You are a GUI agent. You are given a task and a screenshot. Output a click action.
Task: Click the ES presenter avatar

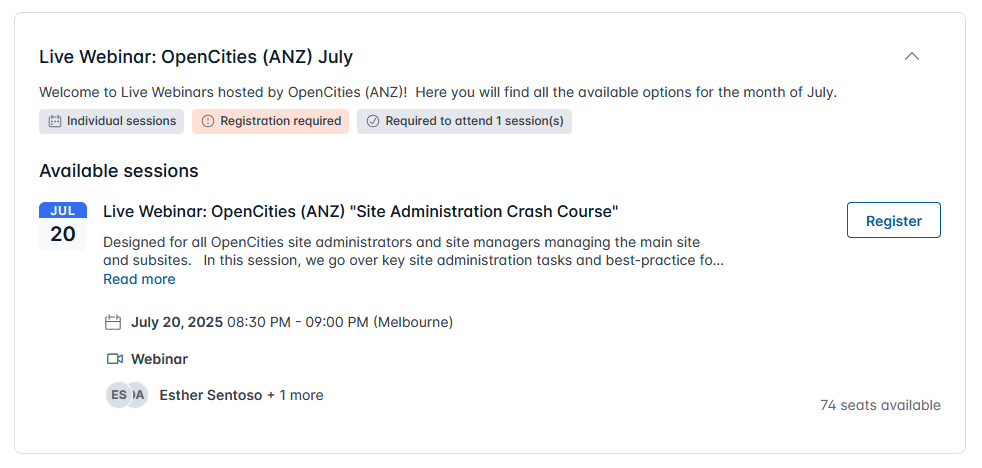(118, 395)
